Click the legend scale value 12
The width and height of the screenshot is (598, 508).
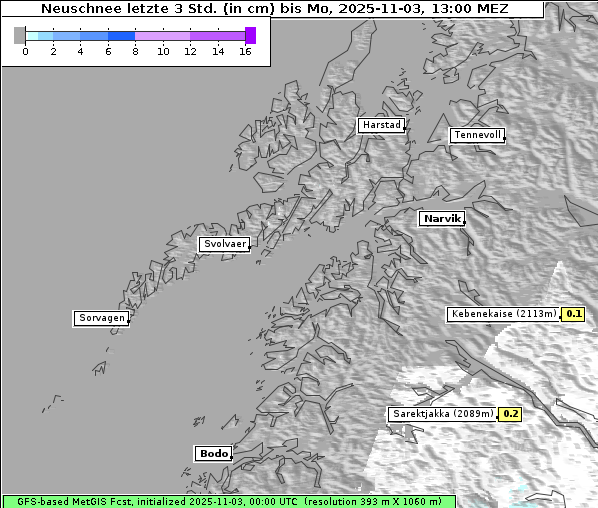tap(190, 52)
